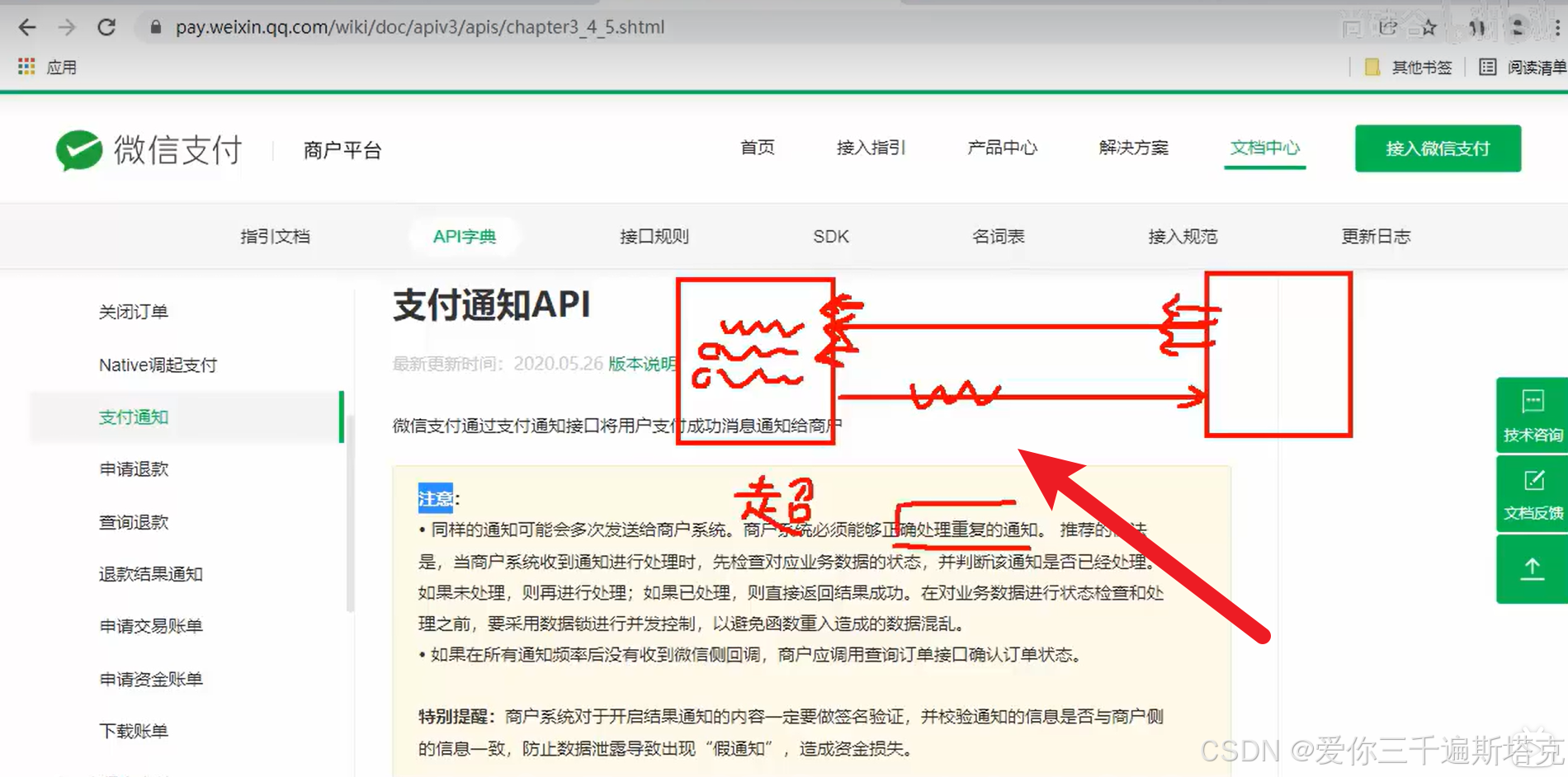
Task: Open 文档中心 in top navigation
Action: pyautogui.click(x=1264, y=148)
